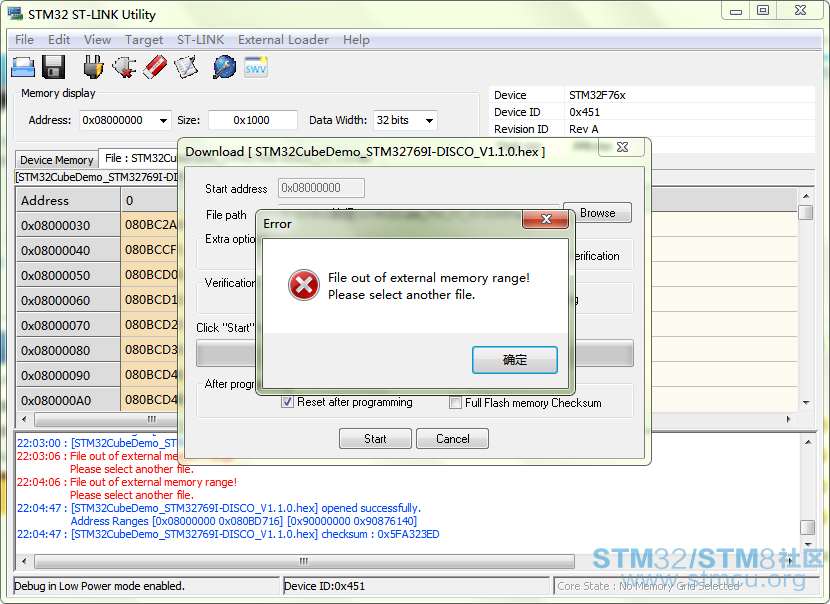The width and height of the screenshot is (830, 604).
Task: Close the Download dialog
Action: click(622, 147)
